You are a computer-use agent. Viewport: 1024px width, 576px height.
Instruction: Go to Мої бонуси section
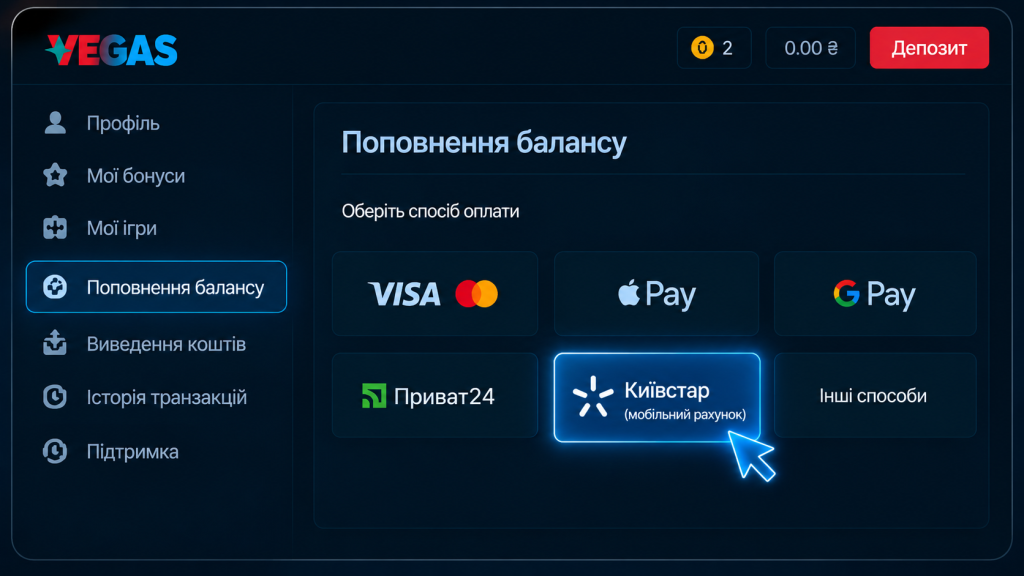click(x=136, y=176)
